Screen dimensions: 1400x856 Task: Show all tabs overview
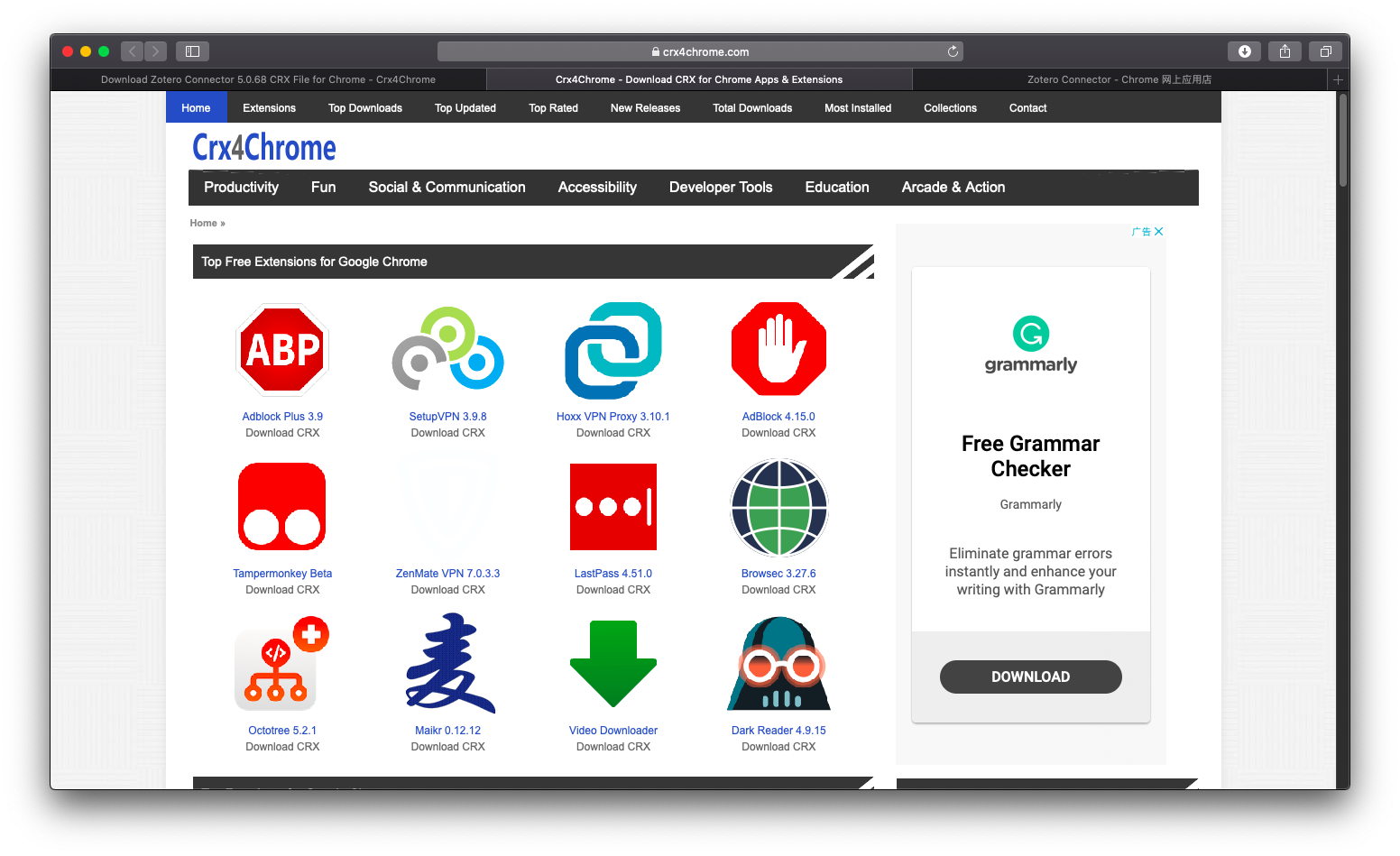(x=1325, y=51)
